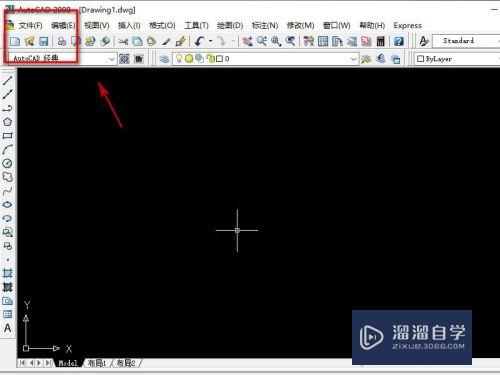Viewport: 500px width, 375px height.
Task: Open the Express menu
Action: point(407,25)
